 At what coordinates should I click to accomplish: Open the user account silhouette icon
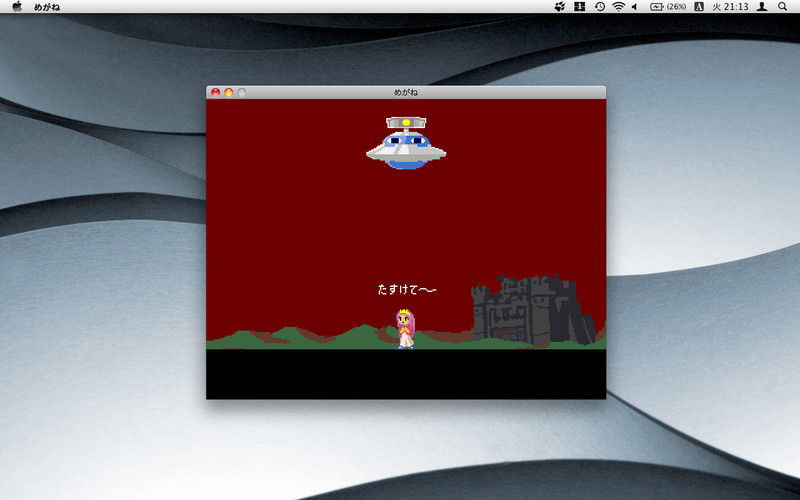pyautogui.click(x=762, y=7)
